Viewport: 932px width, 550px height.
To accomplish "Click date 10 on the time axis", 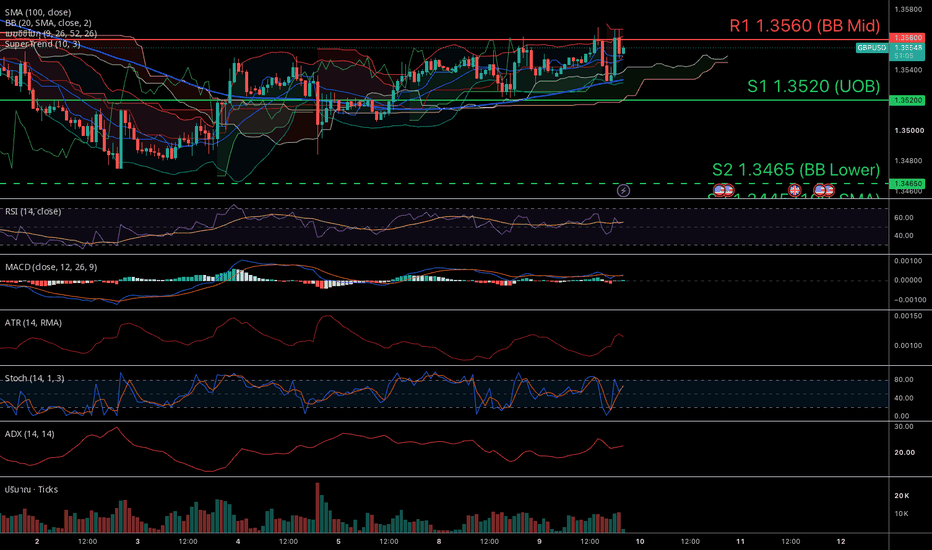I will click(640, 541).
